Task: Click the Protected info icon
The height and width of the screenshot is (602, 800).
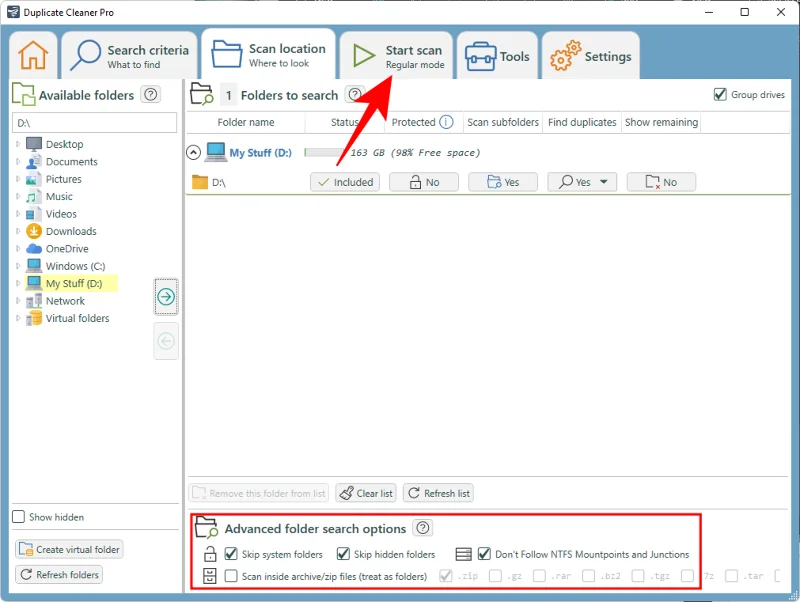Action: [446, 122]
